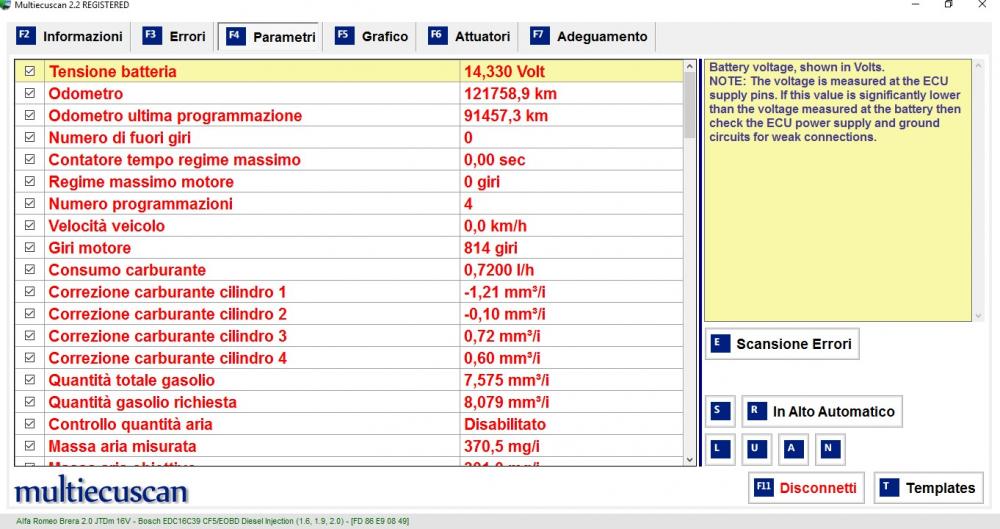Toggle Velocità veicolo checkbox
The width and height of the screenshot is (1000, 529).
pos(30,225)
